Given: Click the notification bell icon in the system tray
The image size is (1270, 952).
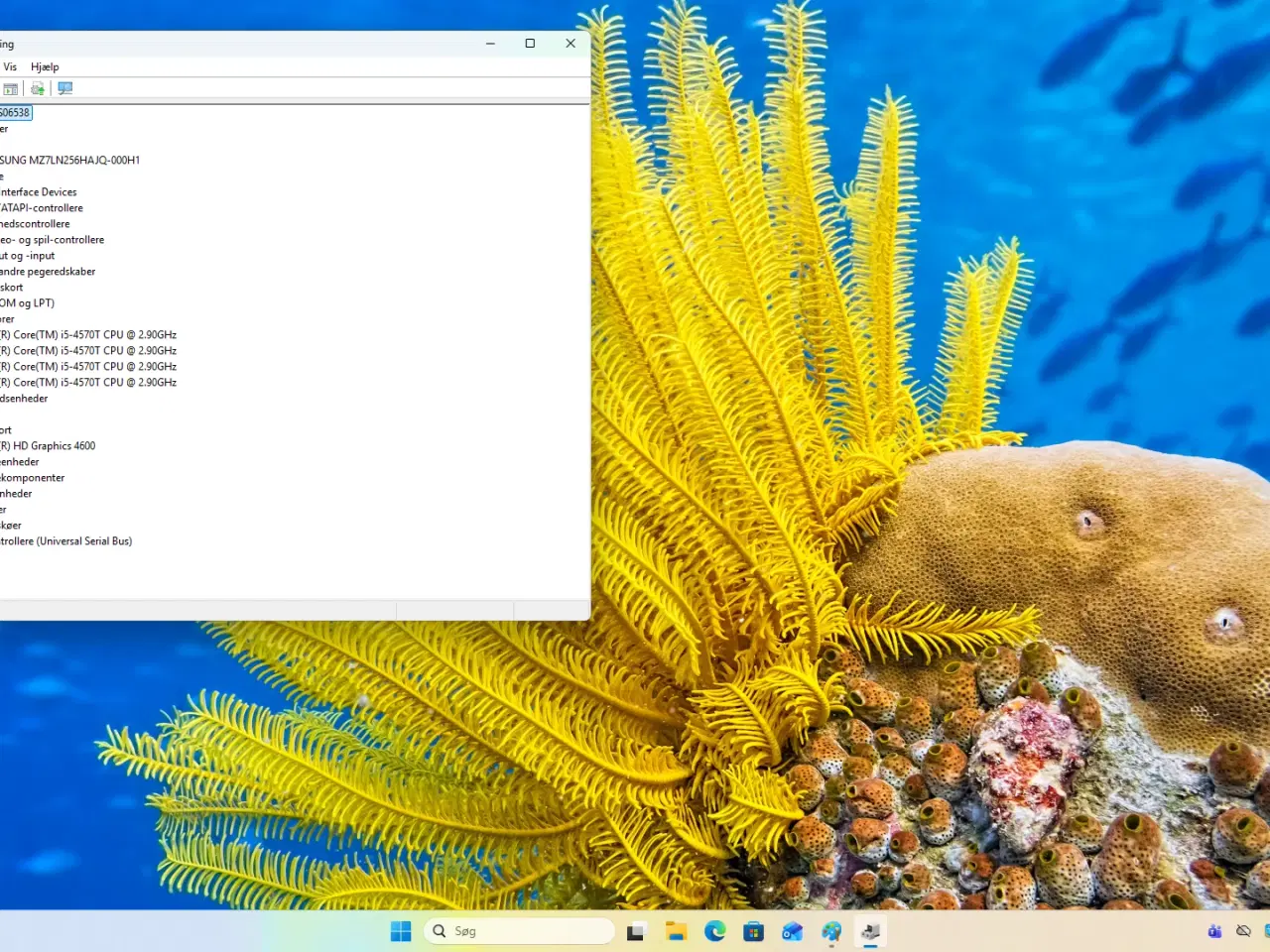Looking at the screenshot, I should click(1243, 931).
